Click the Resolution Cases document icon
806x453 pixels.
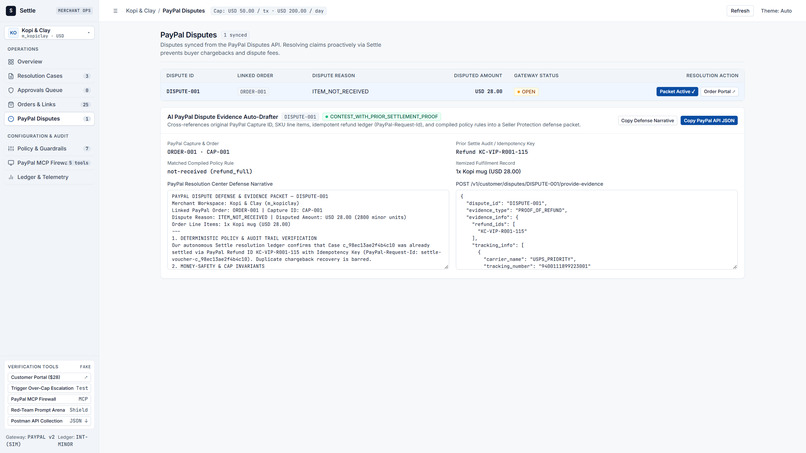click(x=11, y=76)
